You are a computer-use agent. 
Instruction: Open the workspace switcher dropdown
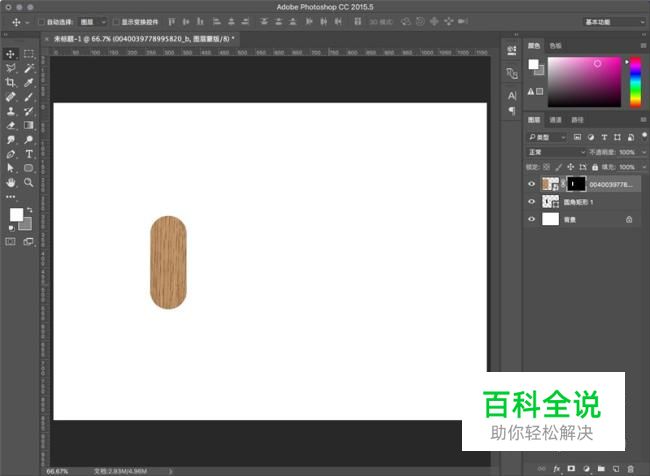pyautogui.click(x=614, y=22)
